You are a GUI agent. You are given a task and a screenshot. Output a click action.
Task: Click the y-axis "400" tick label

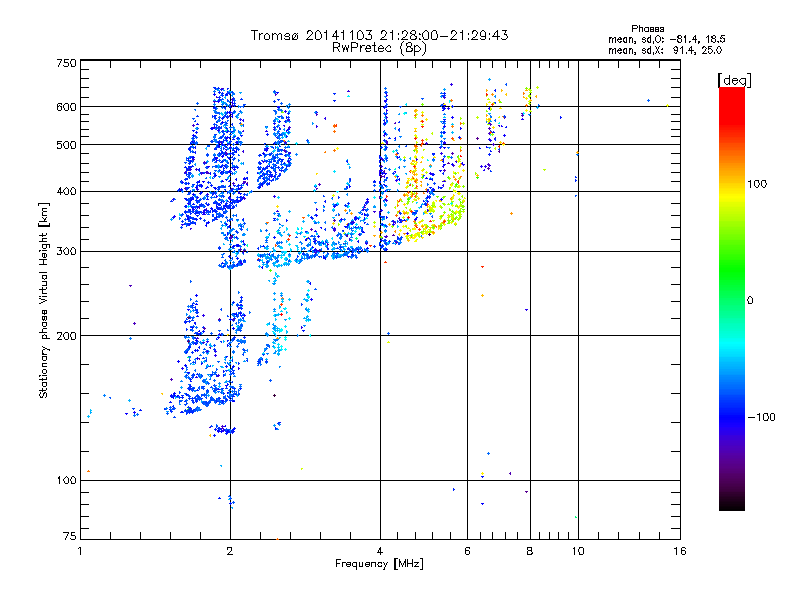coord(66,191)
